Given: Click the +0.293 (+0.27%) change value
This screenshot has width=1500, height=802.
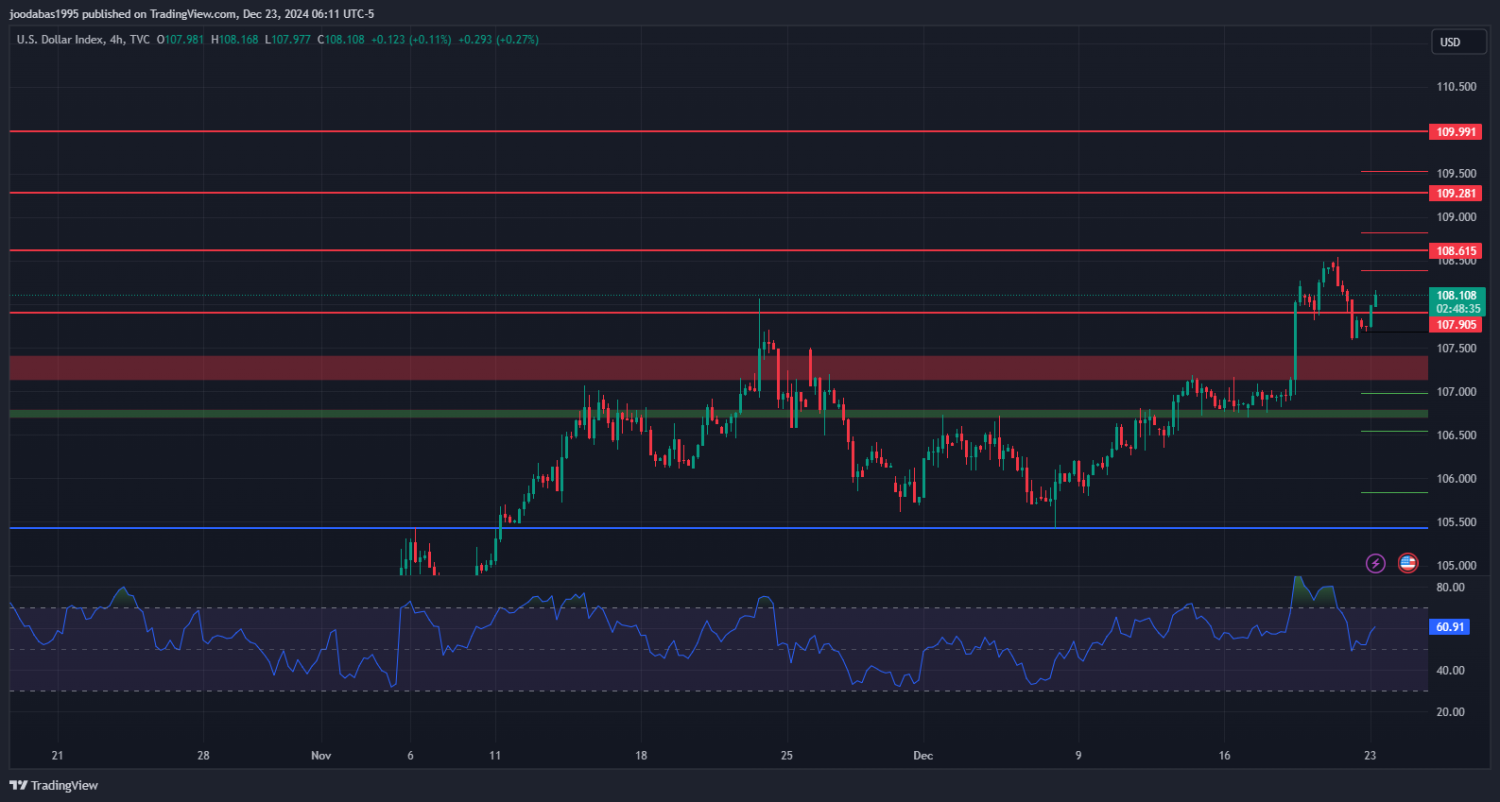Looking at the screenshot, I should click(498, 40).
